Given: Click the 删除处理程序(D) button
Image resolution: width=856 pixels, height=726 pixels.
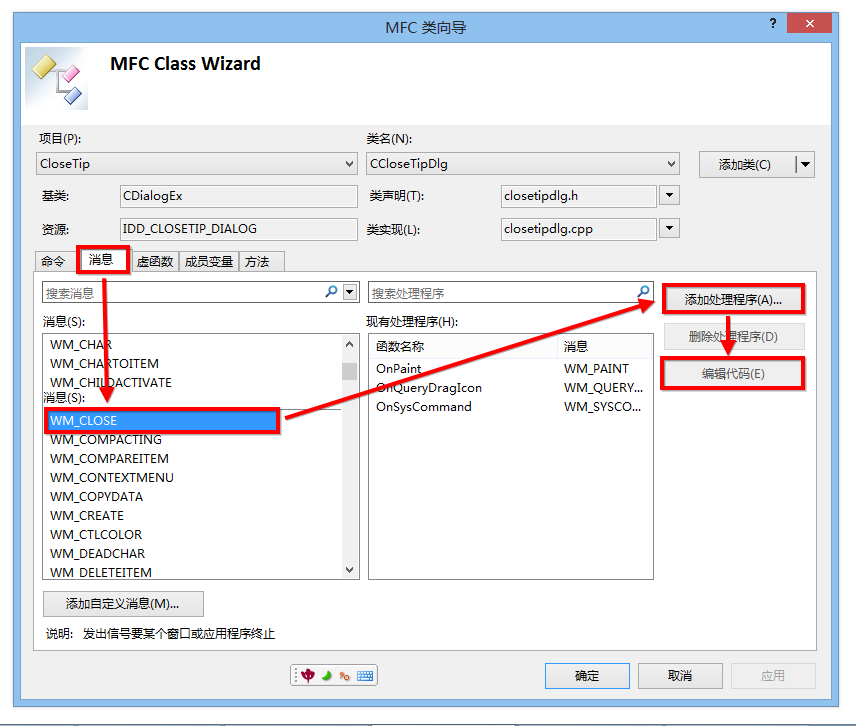Looking at the screenshot, I should coord(733,337).
